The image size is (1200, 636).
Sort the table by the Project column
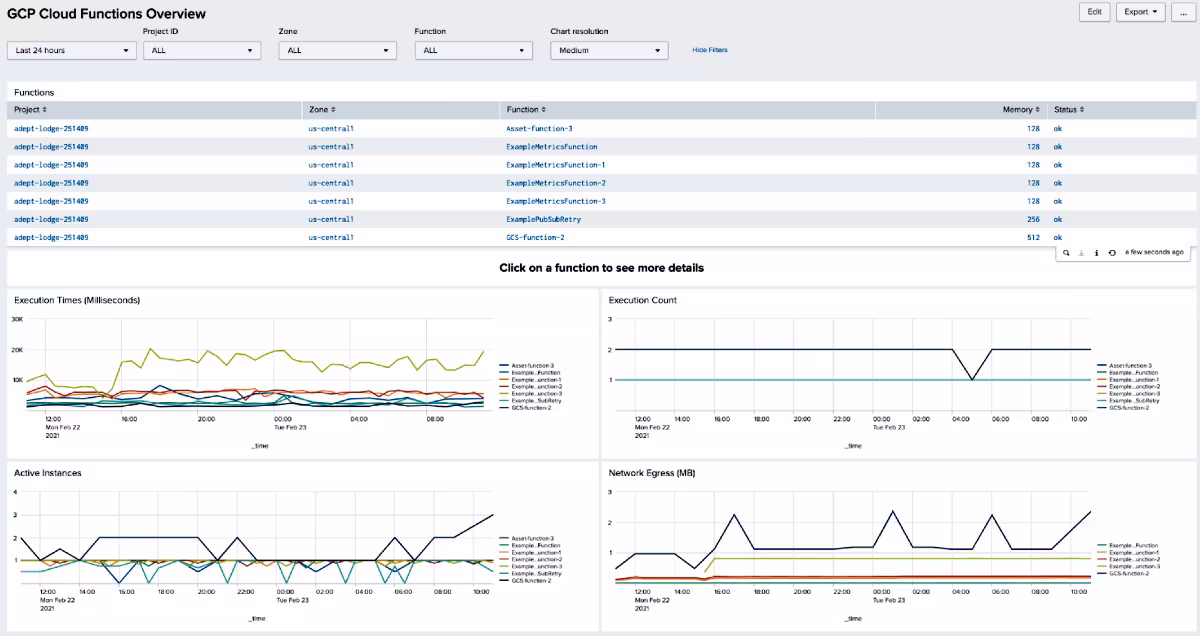[30, 109]
